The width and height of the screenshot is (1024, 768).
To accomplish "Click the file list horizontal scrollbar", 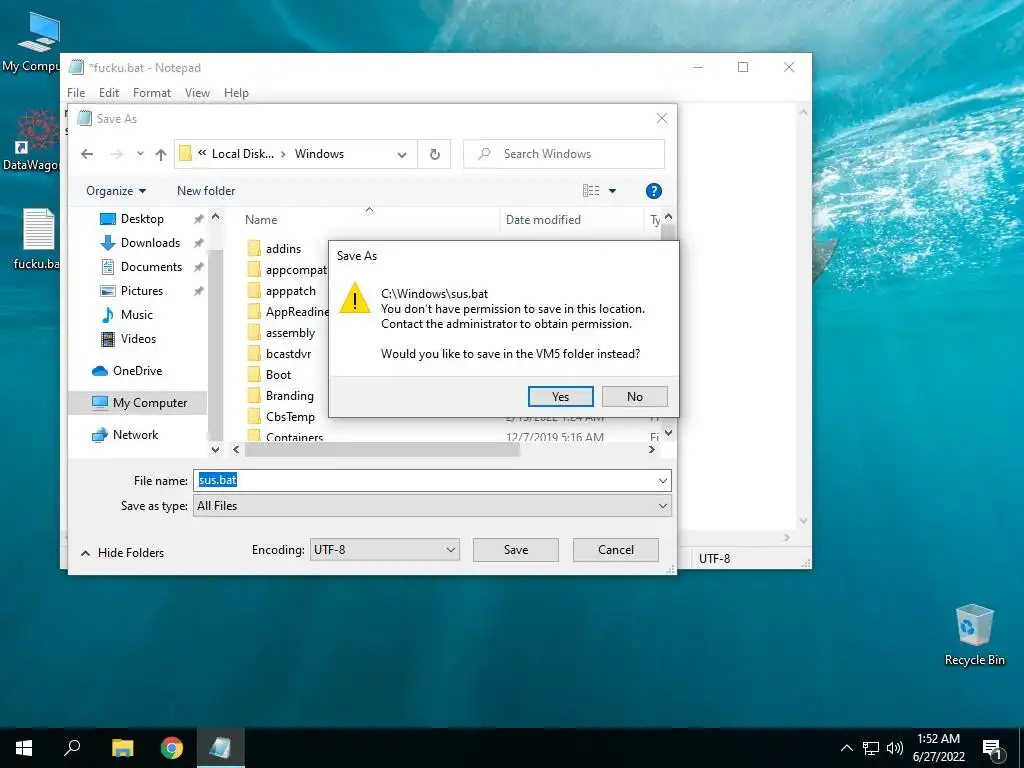I will tap(382, 449).
